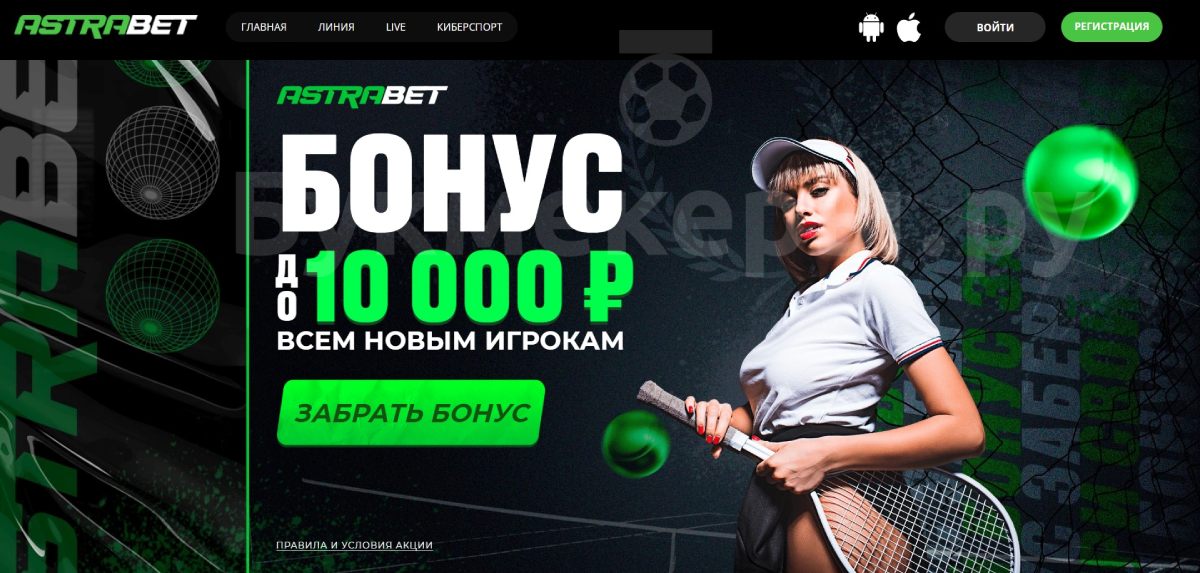Screen dimensions: 1200x573
Task: Open the Главная menu item
Action: coord(264,27)
